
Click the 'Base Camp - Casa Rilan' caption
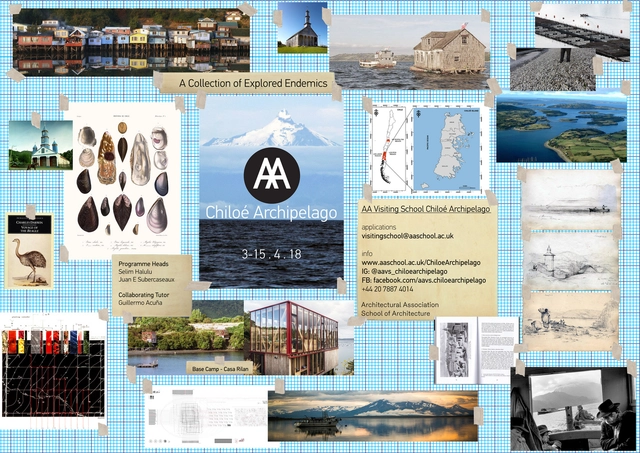point(220,369)
